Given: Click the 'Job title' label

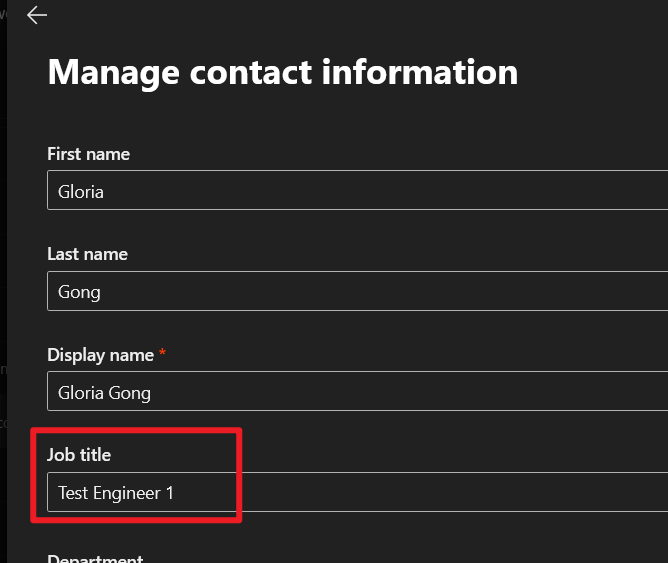Looking at the screenshot, I should [x=79, y=455].
